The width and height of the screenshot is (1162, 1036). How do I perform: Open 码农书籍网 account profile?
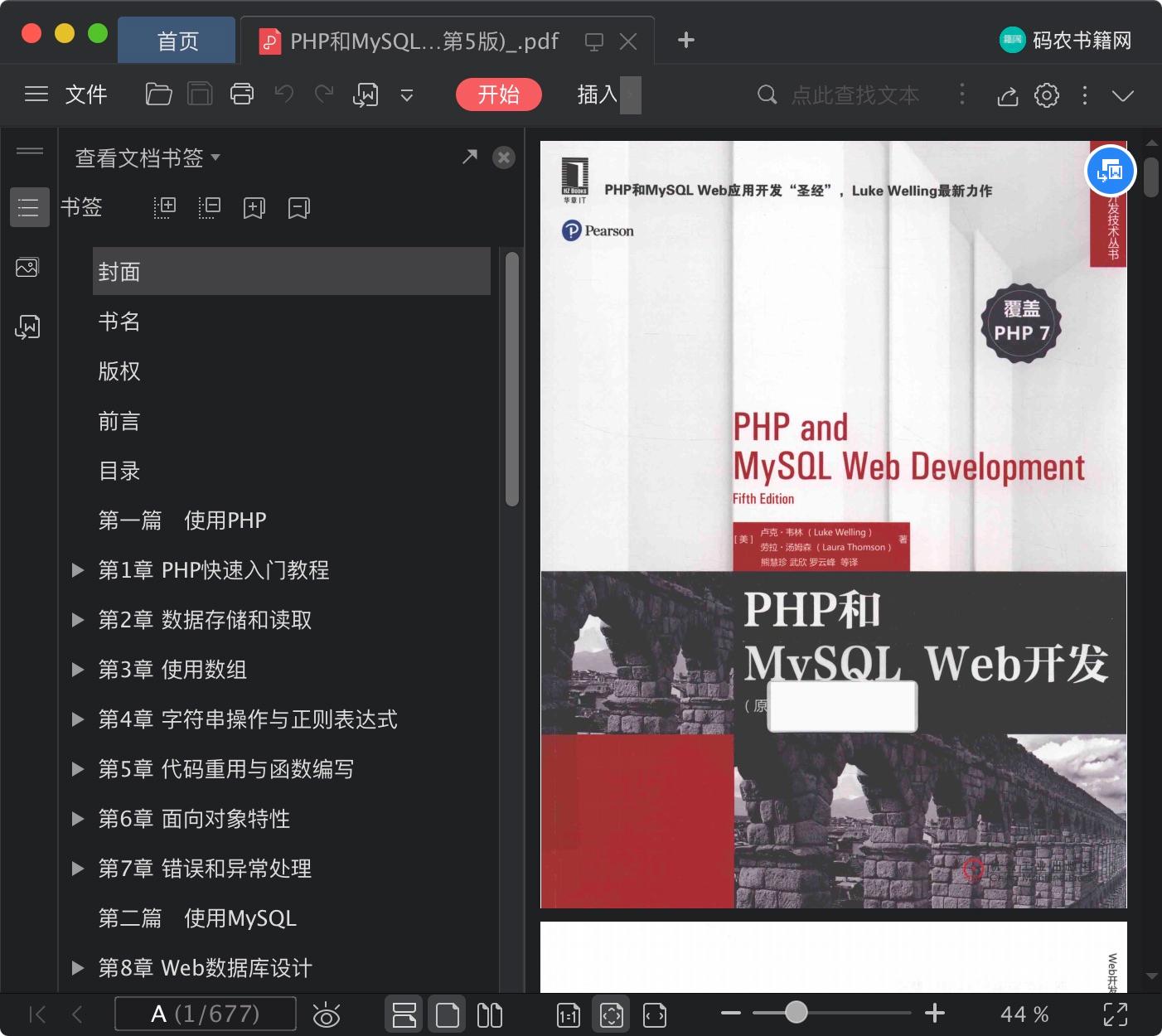[1066, 40]
